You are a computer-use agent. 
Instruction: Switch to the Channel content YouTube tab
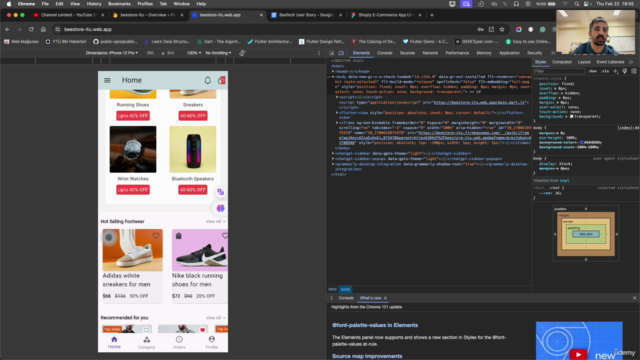(x=69, y=15)
